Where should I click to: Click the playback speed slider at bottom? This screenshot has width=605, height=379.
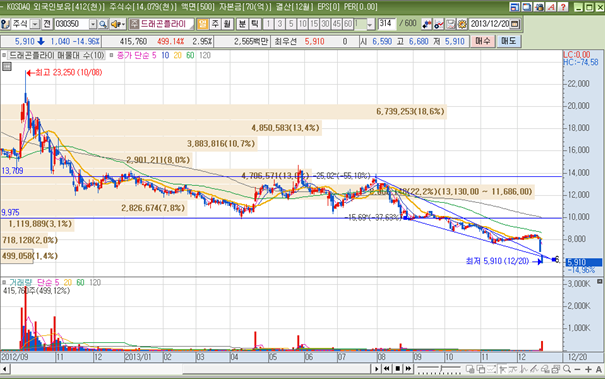coord(439,369)
